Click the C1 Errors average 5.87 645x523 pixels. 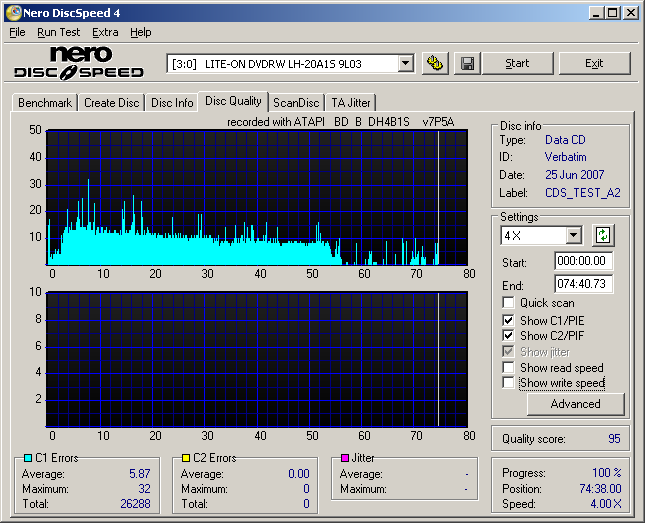pos(140,474)
